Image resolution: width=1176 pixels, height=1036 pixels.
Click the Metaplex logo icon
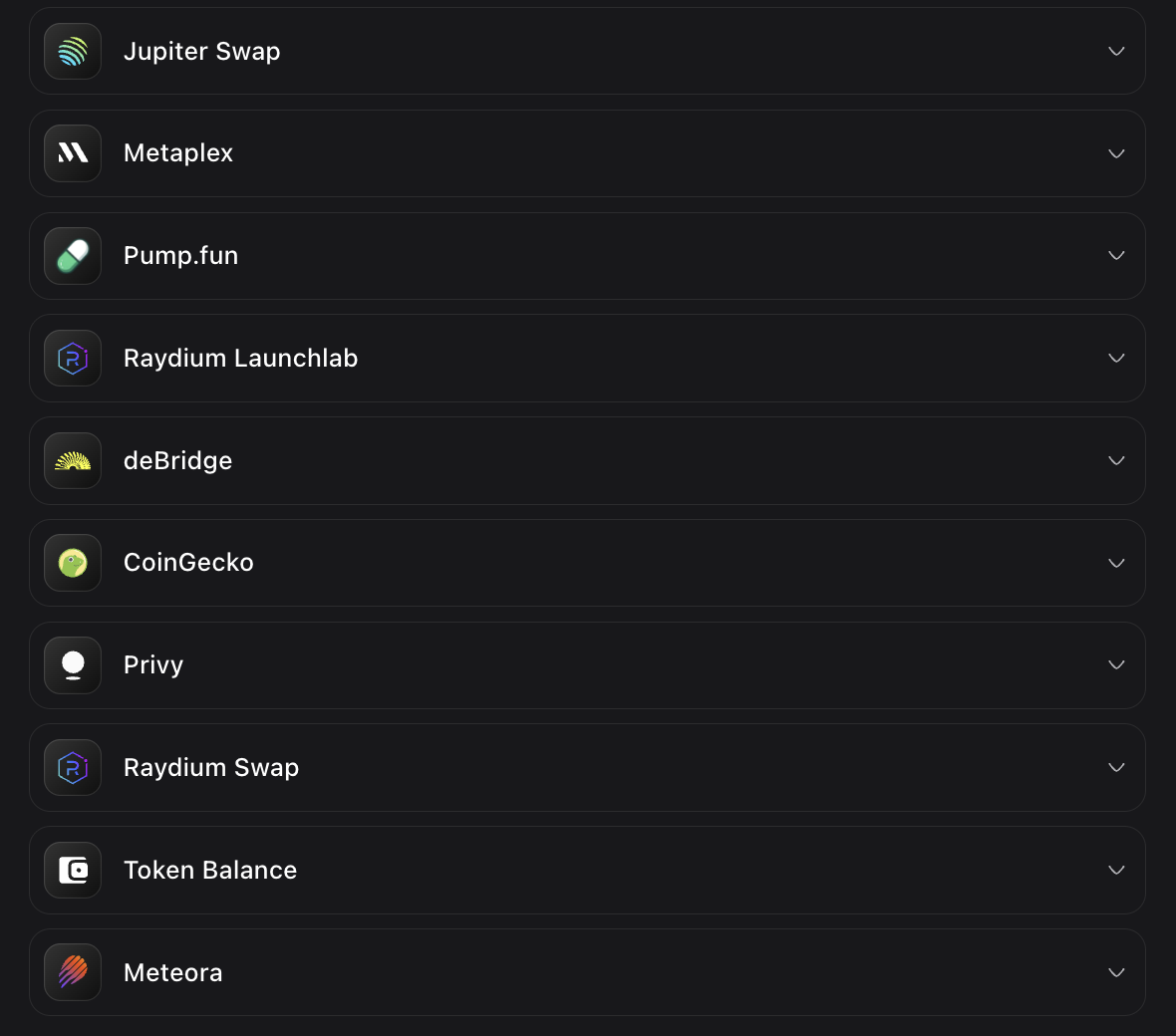click(x=72, y=153)
